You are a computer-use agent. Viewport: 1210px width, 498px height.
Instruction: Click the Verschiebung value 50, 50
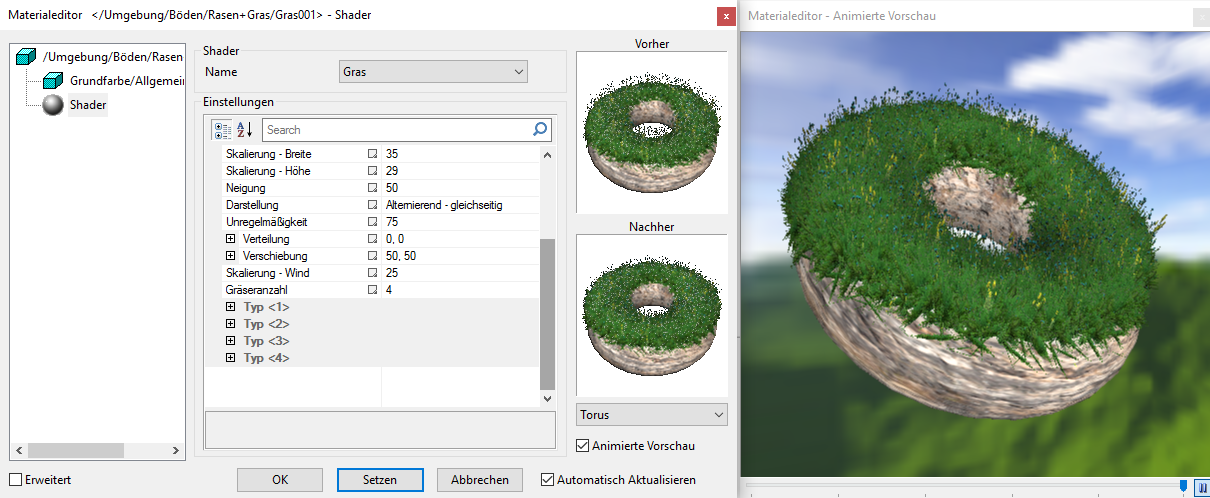coord(400,256)
